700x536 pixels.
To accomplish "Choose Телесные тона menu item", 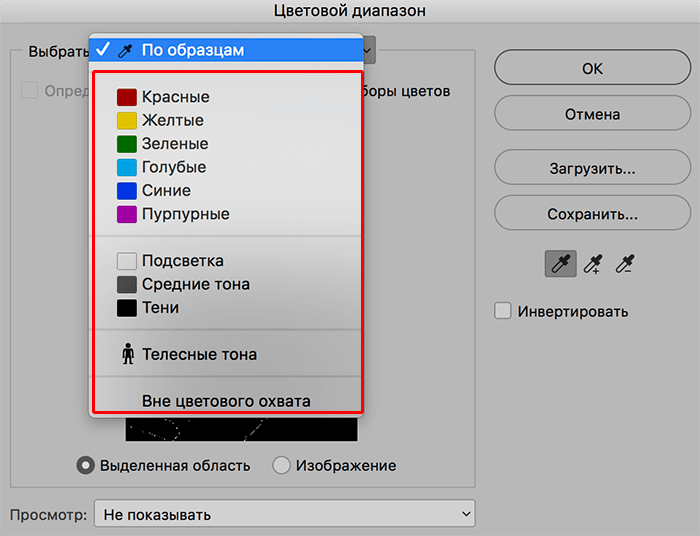I will click(226, 354).
